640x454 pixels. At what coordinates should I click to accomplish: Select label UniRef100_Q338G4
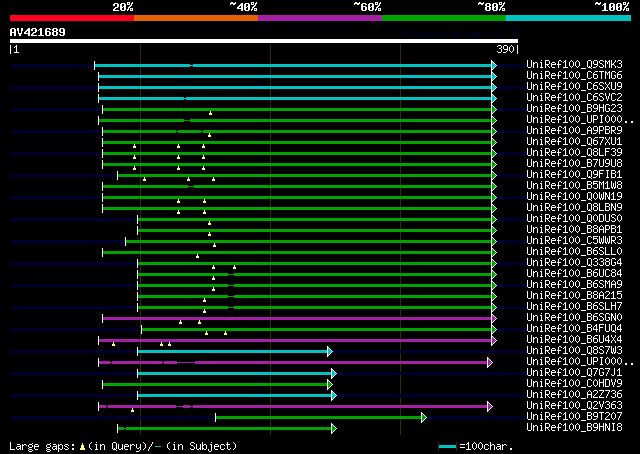coord(574,263)
